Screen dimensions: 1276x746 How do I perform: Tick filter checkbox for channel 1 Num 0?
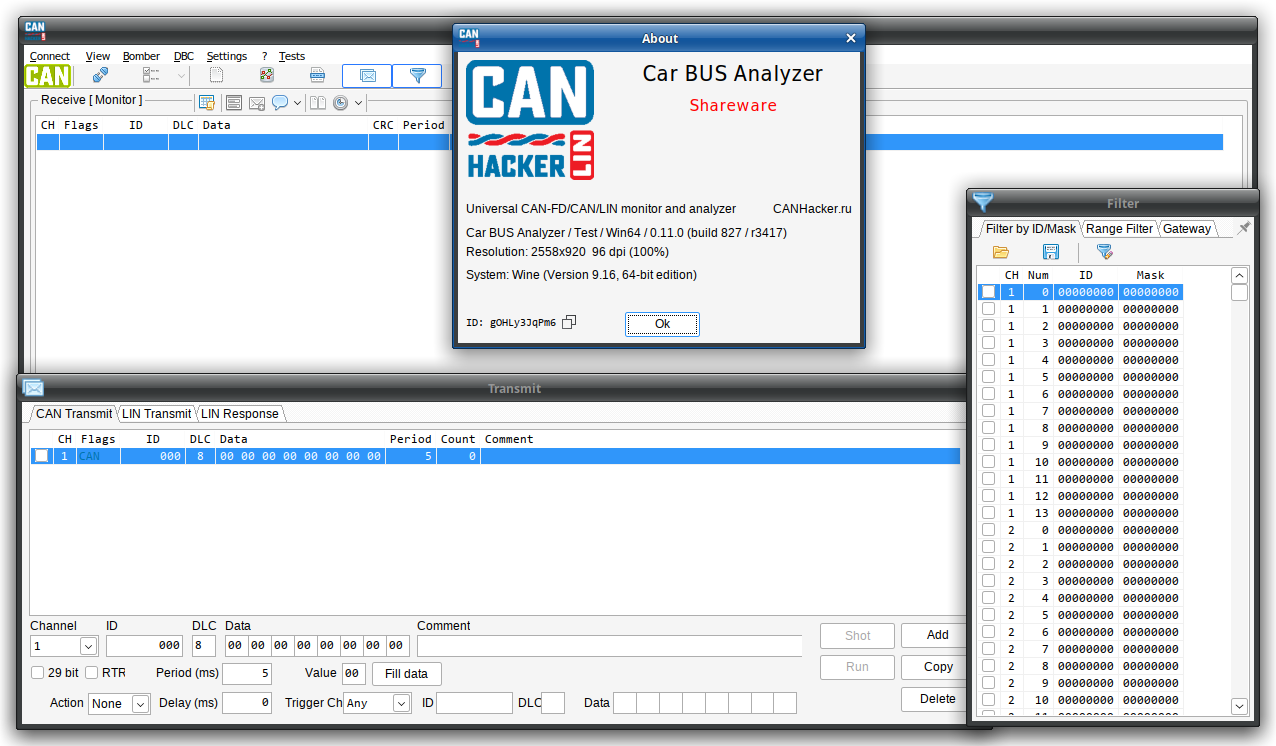pyautogui.click(x=988, y=292)
